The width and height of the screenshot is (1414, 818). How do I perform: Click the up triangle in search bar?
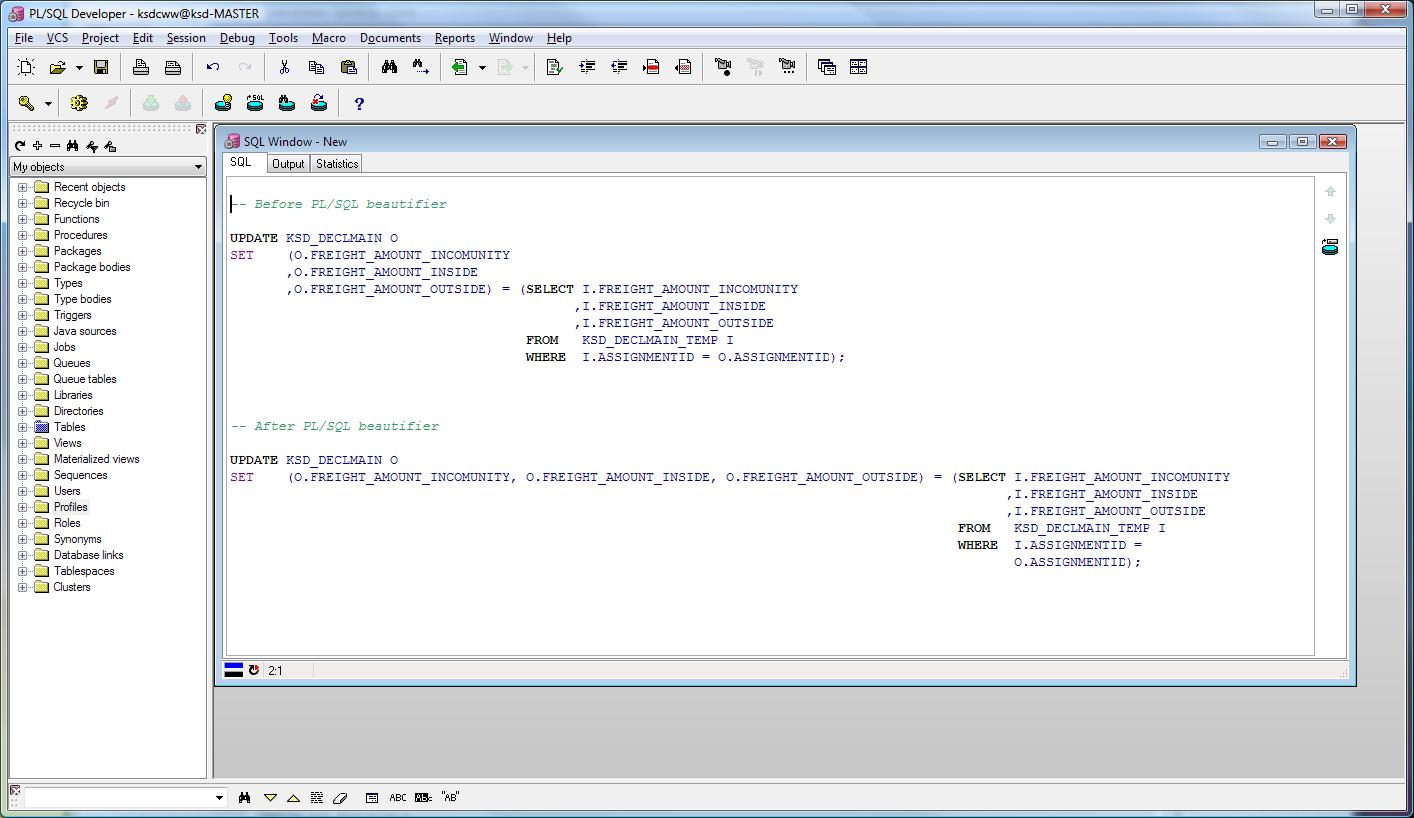coord(293,797)
